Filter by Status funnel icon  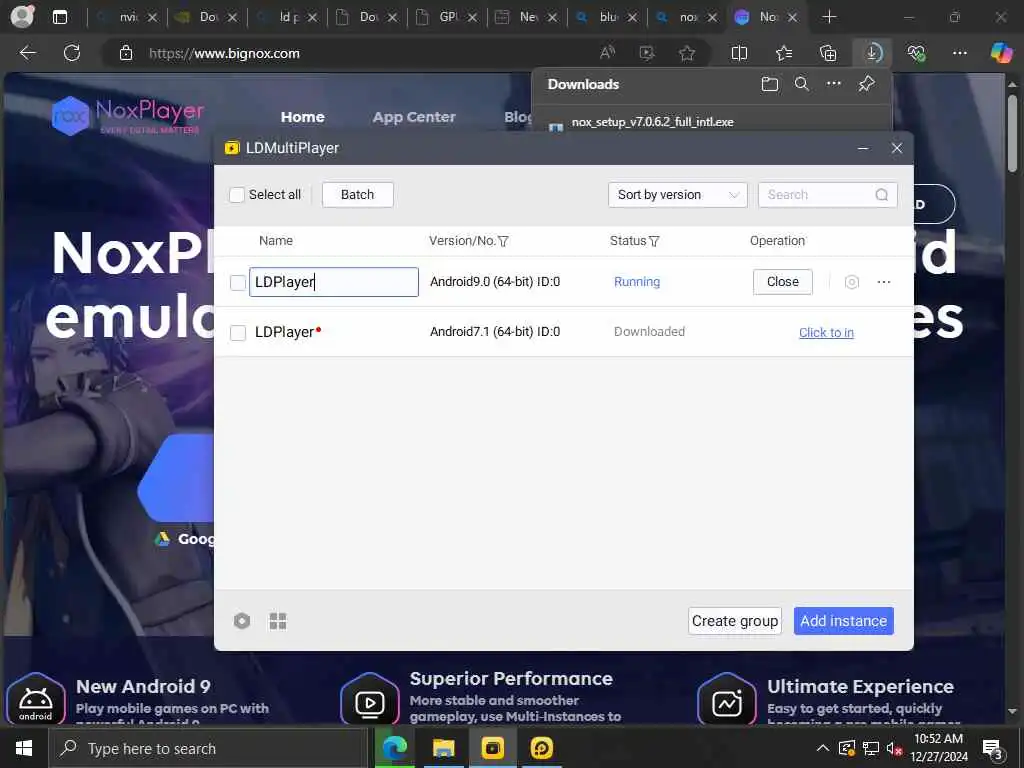(x=654, y=241)
